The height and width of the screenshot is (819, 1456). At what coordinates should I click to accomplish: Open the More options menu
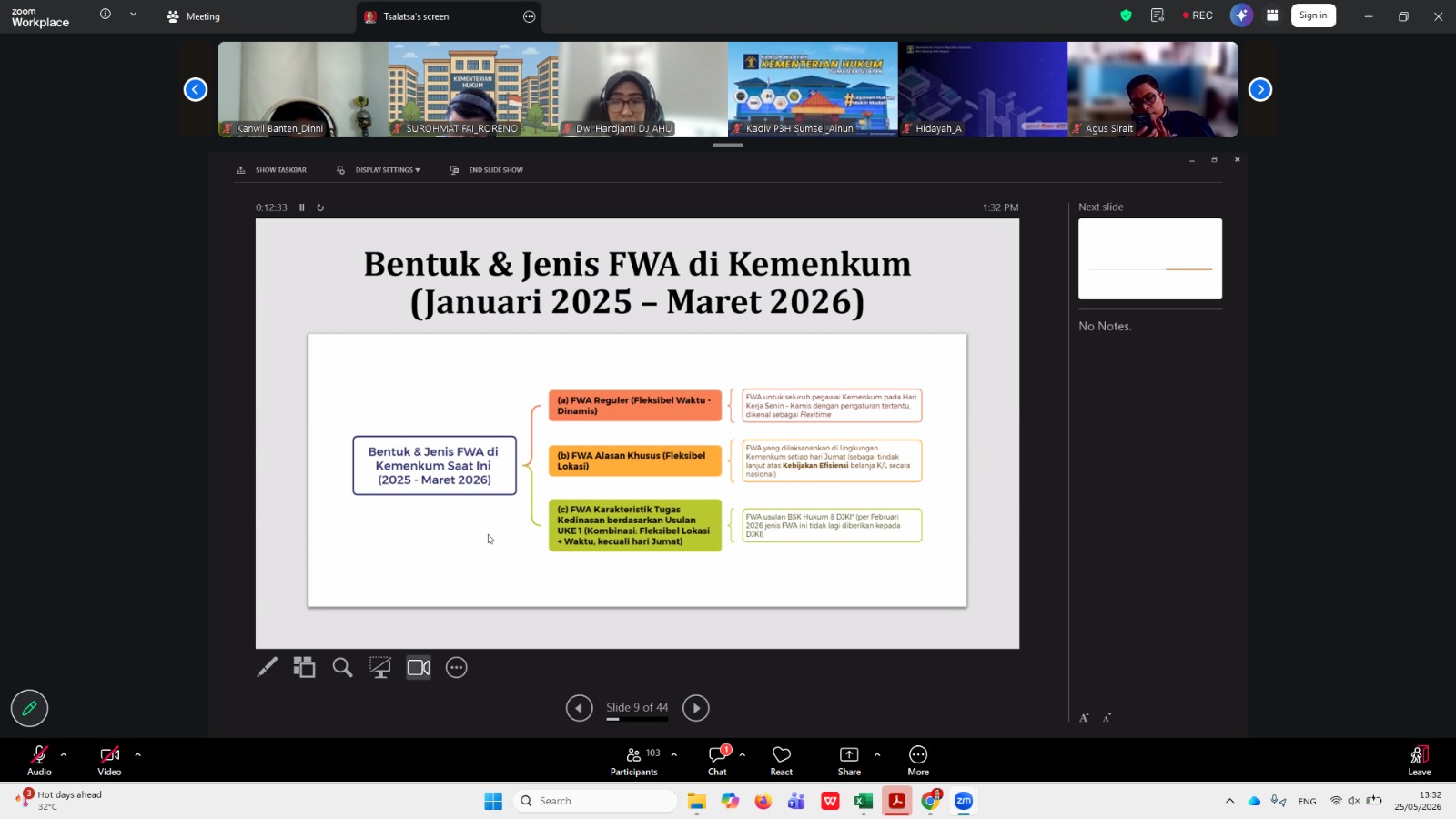[918, 760]
